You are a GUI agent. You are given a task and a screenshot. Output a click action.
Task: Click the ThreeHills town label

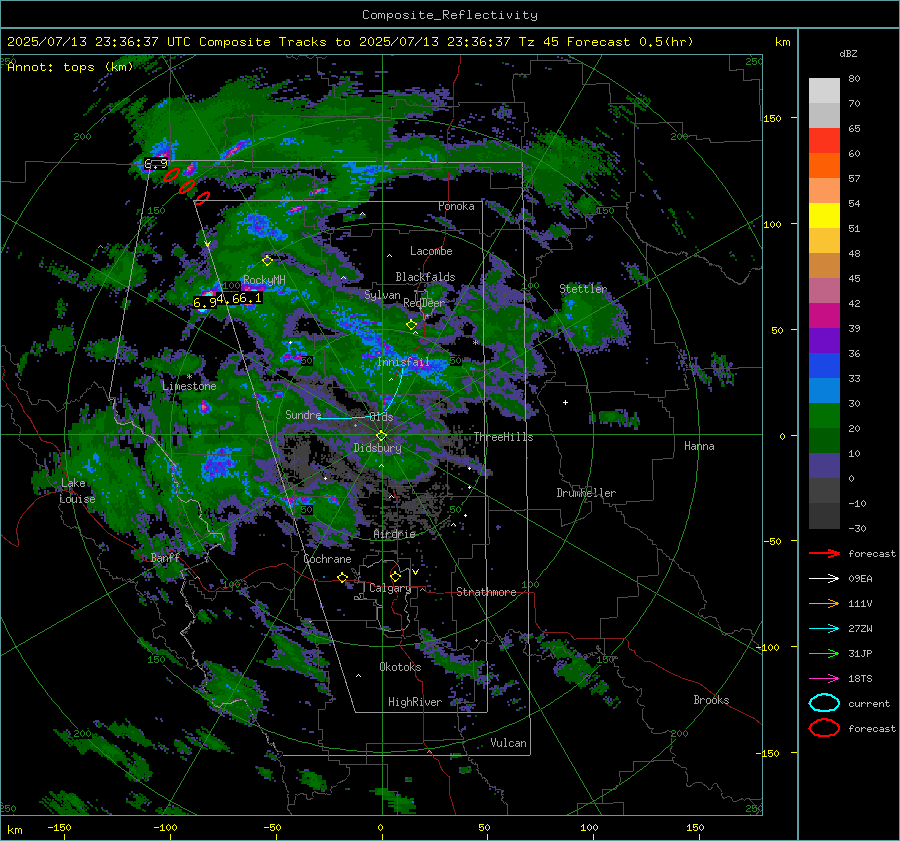coord(503,437)
